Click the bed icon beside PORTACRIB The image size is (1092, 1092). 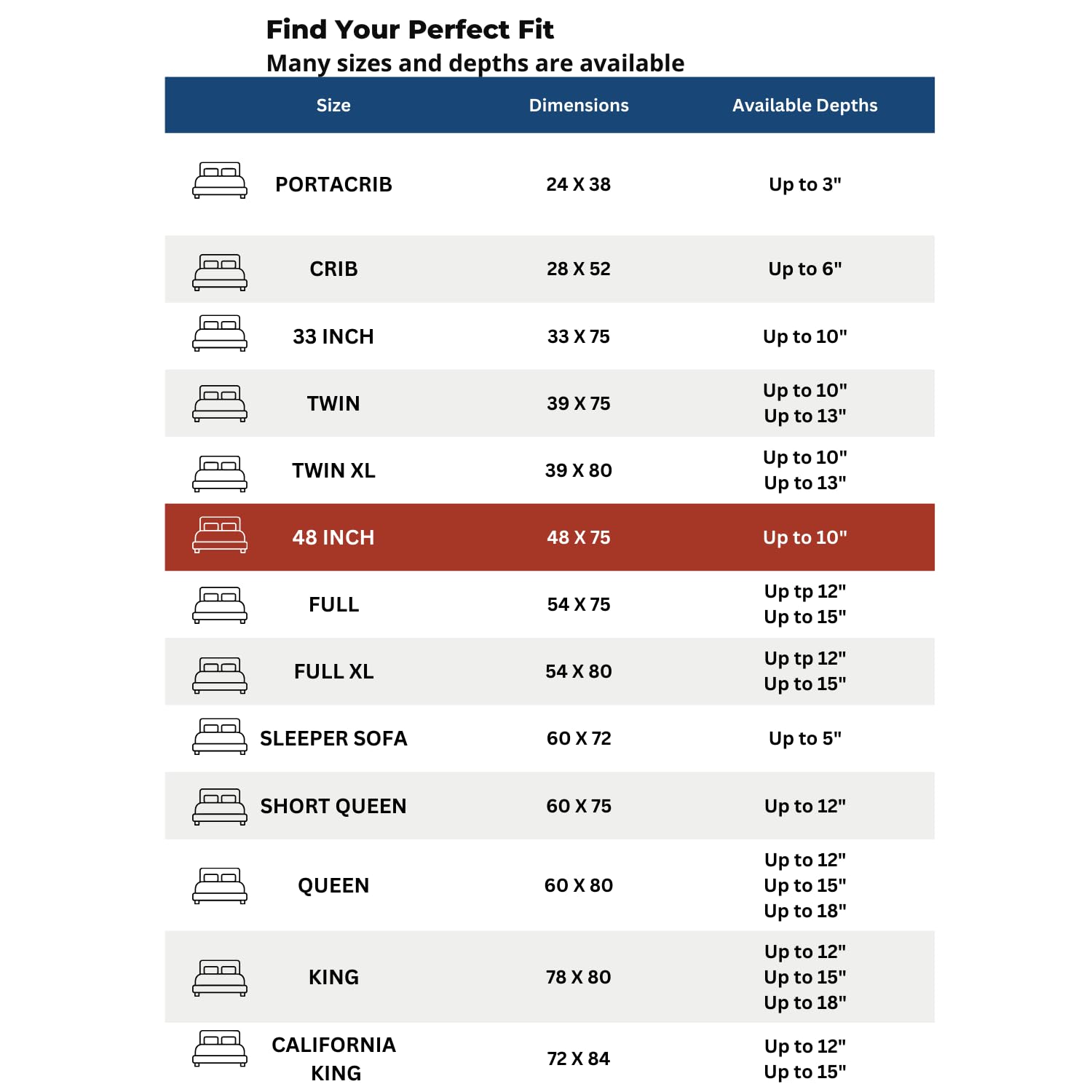(220, 180)
